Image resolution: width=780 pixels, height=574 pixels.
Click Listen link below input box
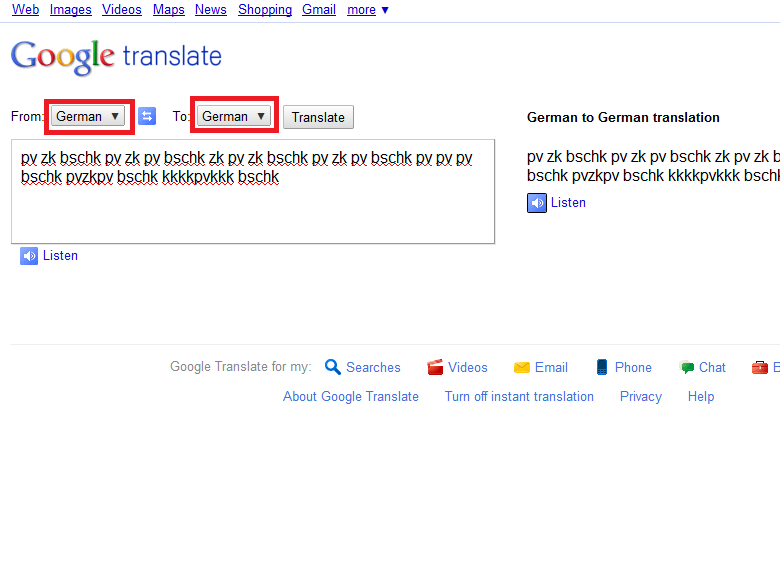(60, 256)
